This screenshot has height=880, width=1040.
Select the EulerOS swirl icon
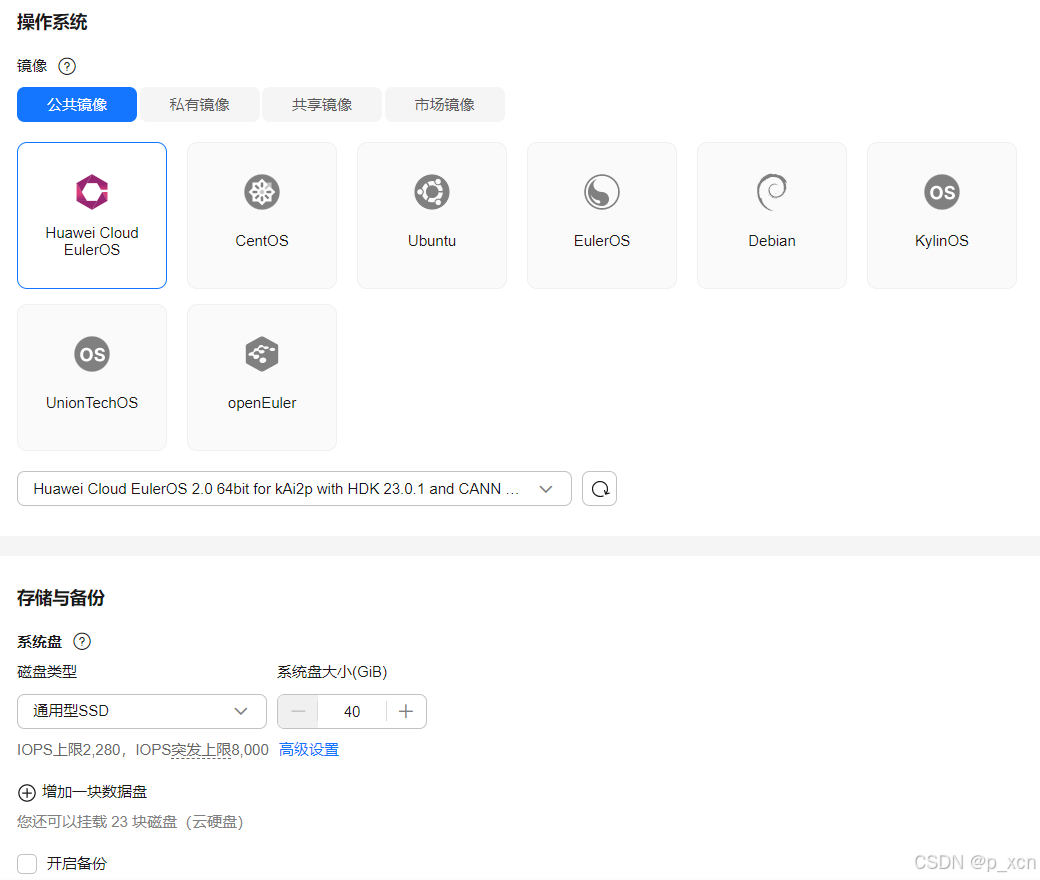(x=602, y=192)
